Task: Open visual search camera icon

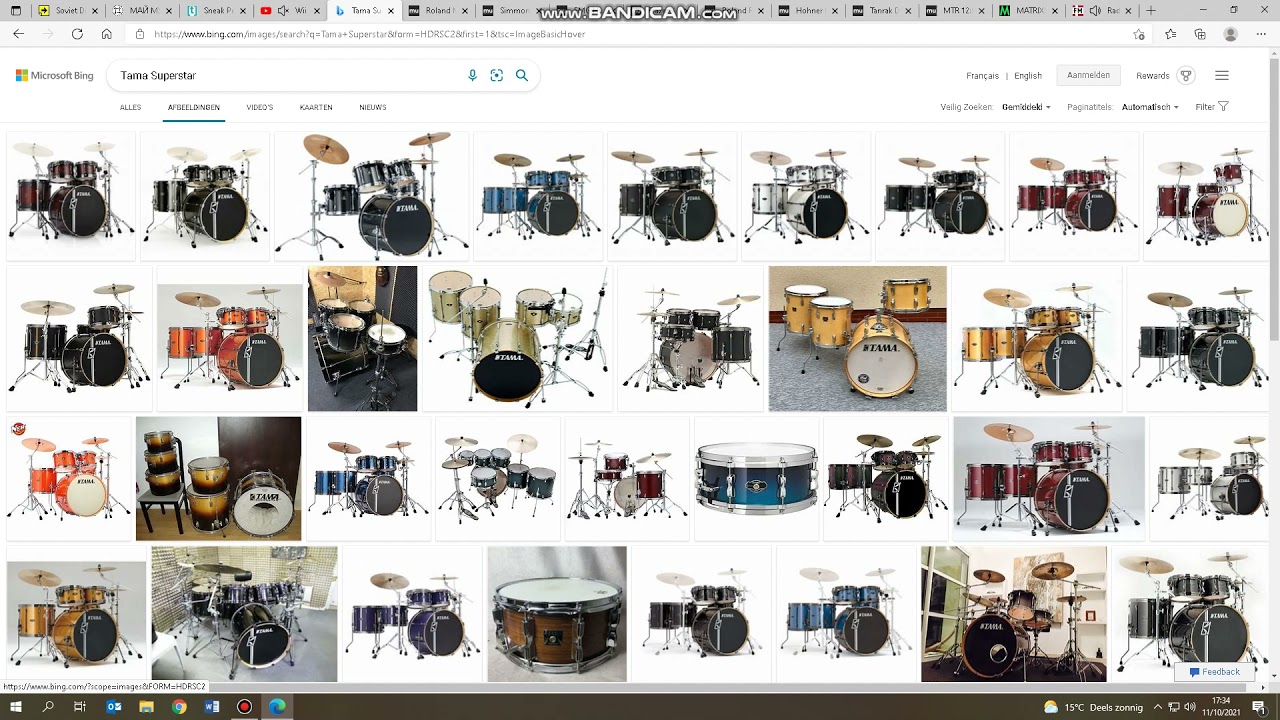Action: pos(496,75)
